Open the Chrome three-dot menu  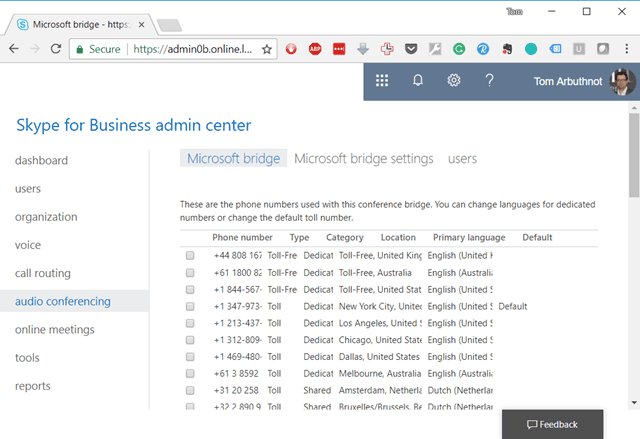(x=627, y=49)
